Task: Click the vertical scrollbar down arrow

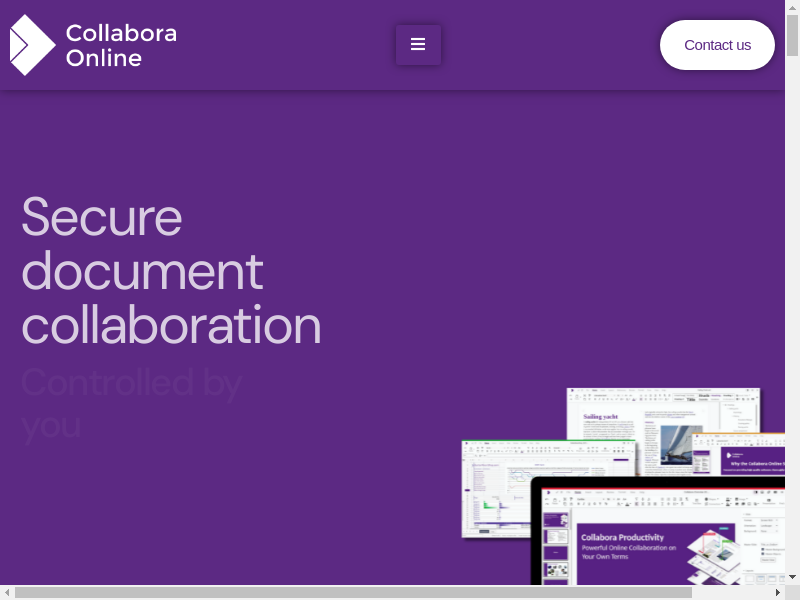Action: (792, 577)
